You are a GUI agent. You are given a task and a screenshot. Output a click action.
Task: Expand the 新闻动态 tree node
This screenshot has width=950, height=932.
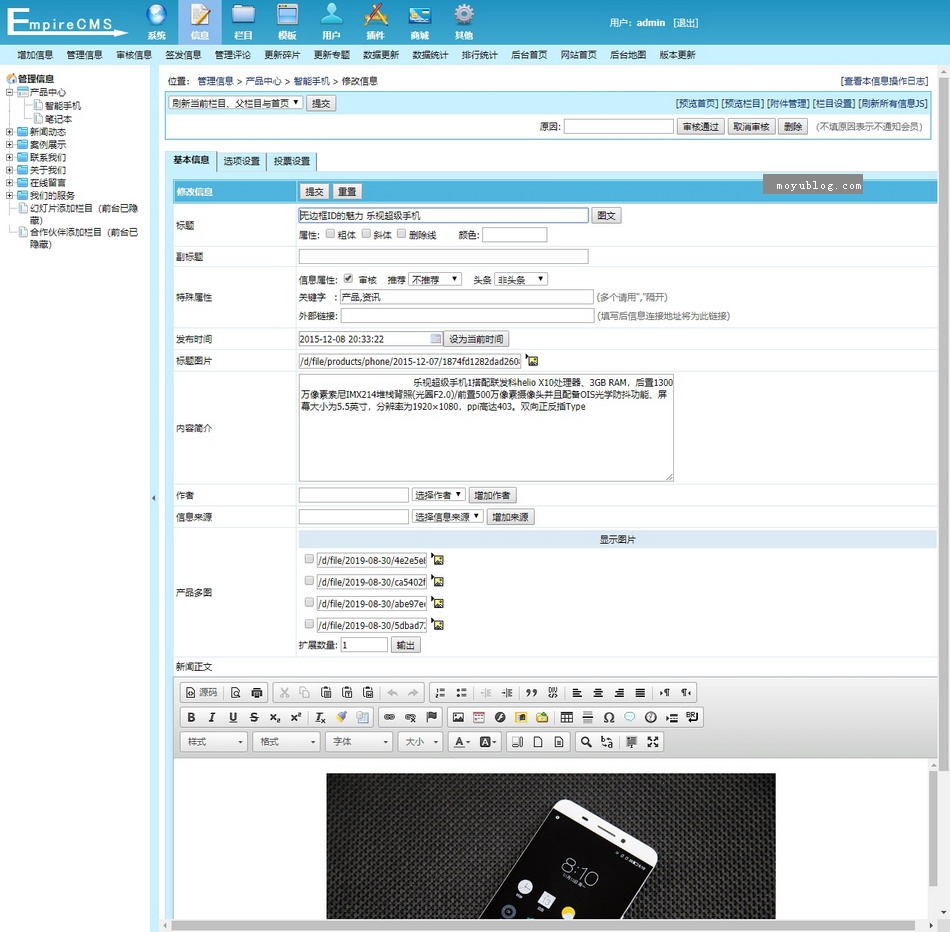(9, 131)
